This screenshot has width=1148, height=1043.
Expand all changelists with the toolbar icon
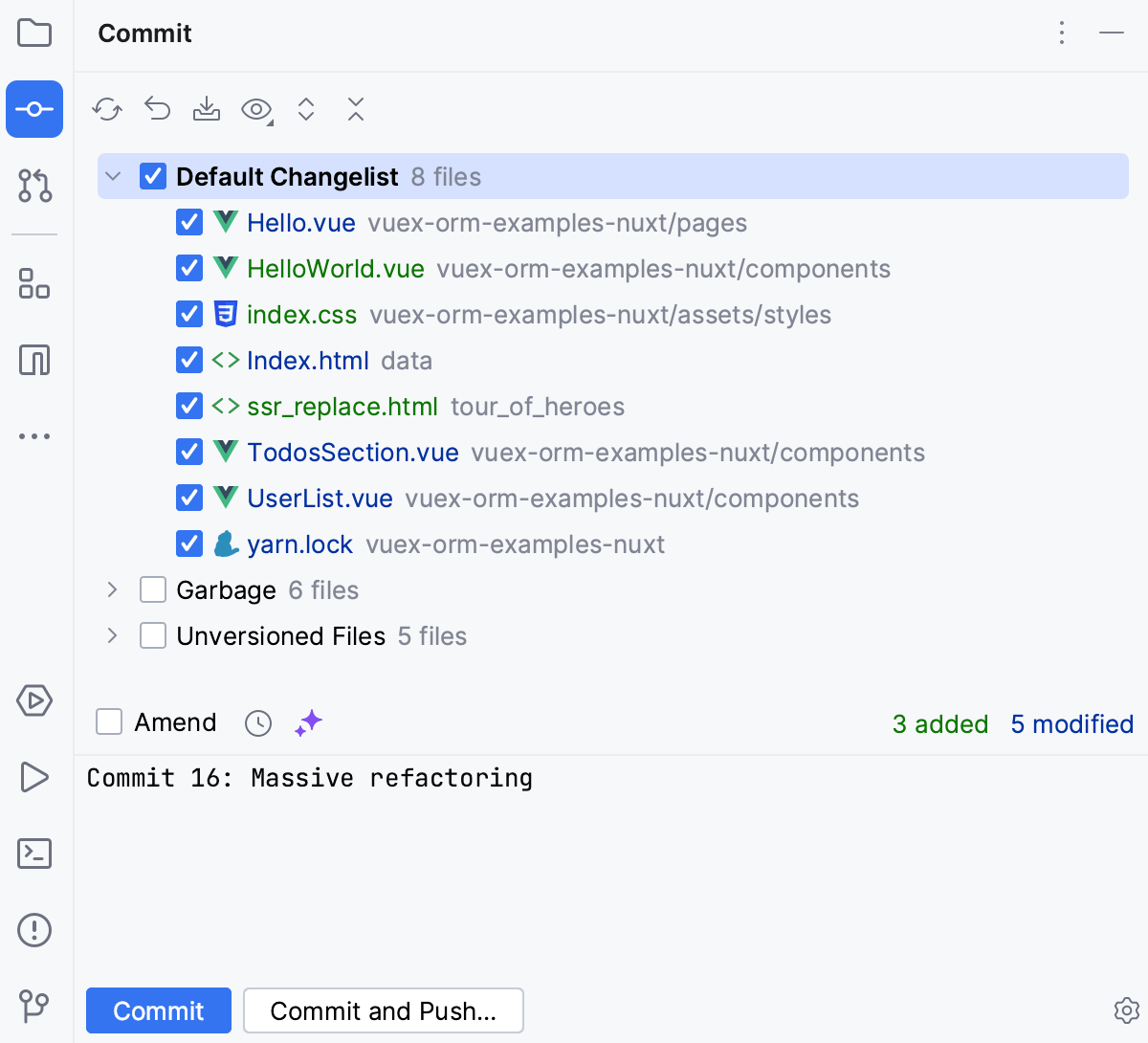click(x=306, y=109)
